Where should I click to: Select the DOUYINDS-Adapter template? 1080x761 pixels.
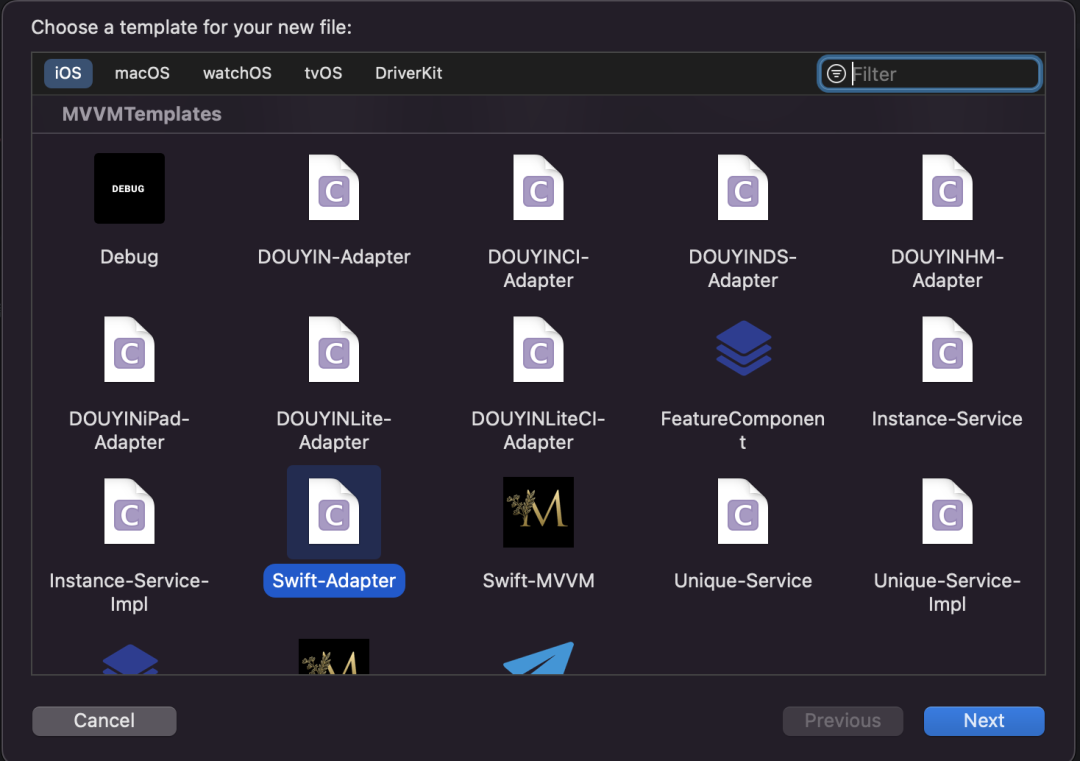tap(743, 188)
